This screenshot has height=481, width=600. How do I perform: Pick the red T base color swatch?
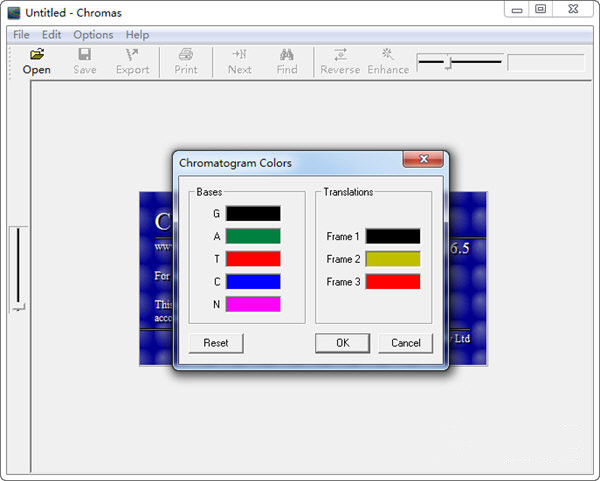pyautogui.click(x=253, y=259)
